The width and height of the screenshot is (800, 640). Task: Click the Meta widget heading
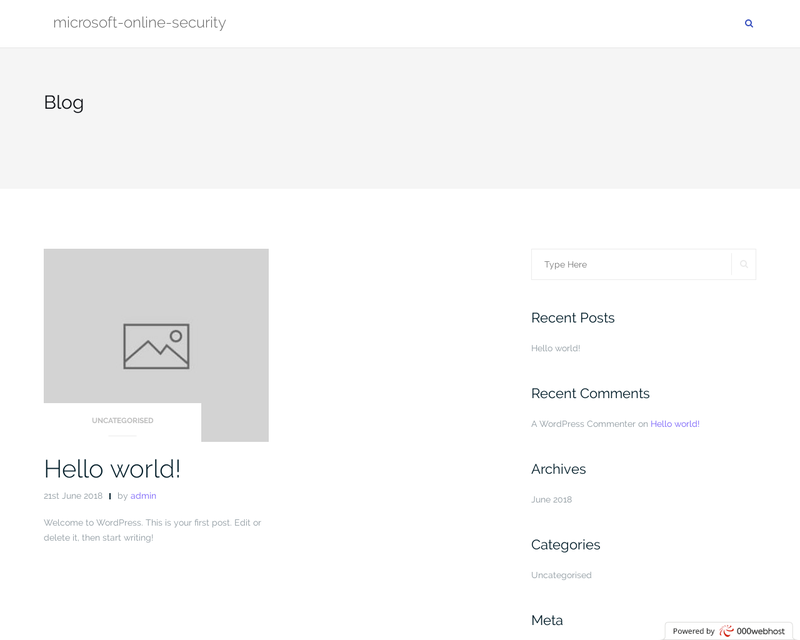pos(547,620)
